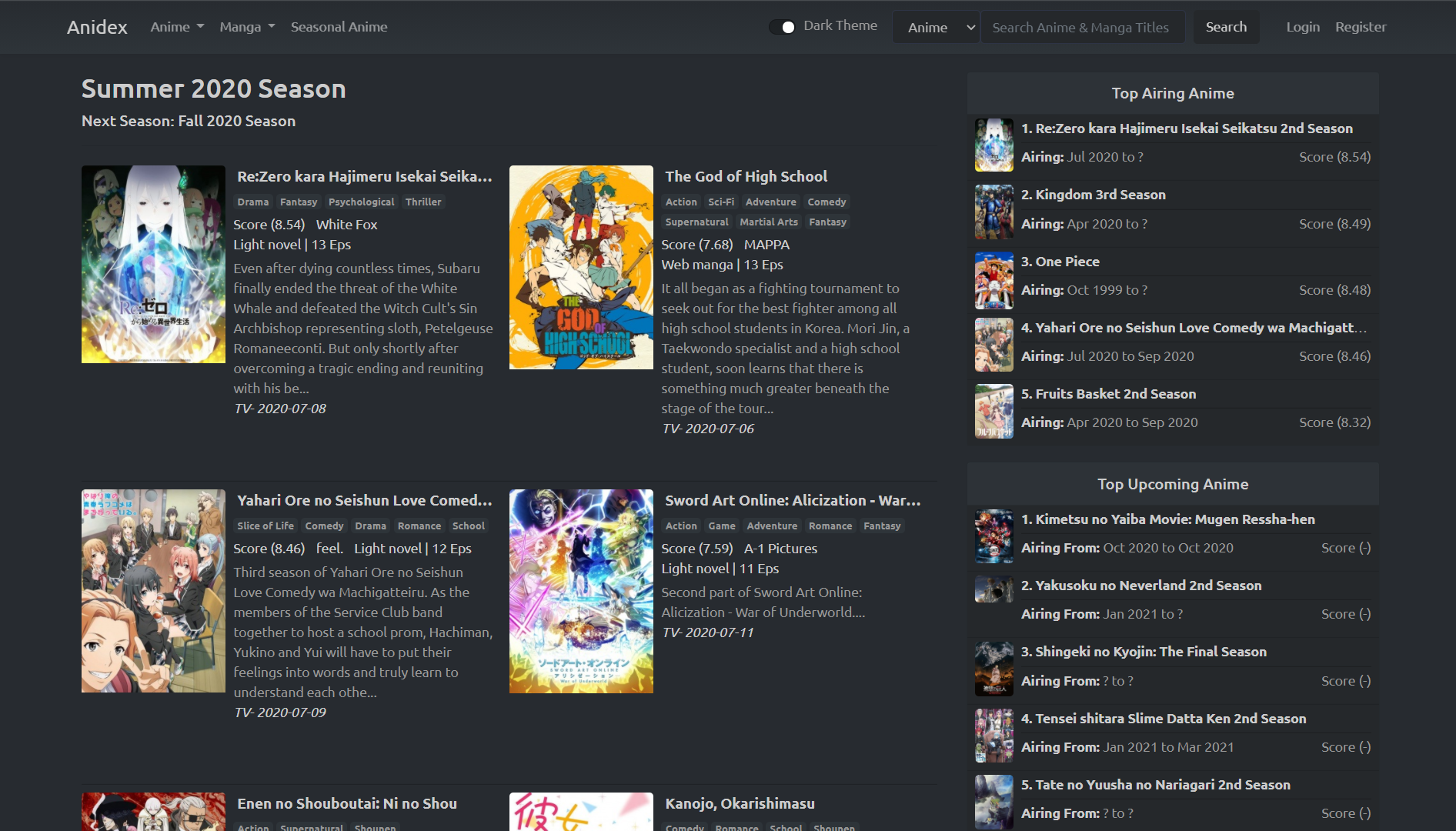Viewport: 1456px width, 831px height.
Task: Open the Login link
Action: (1303, 27)
